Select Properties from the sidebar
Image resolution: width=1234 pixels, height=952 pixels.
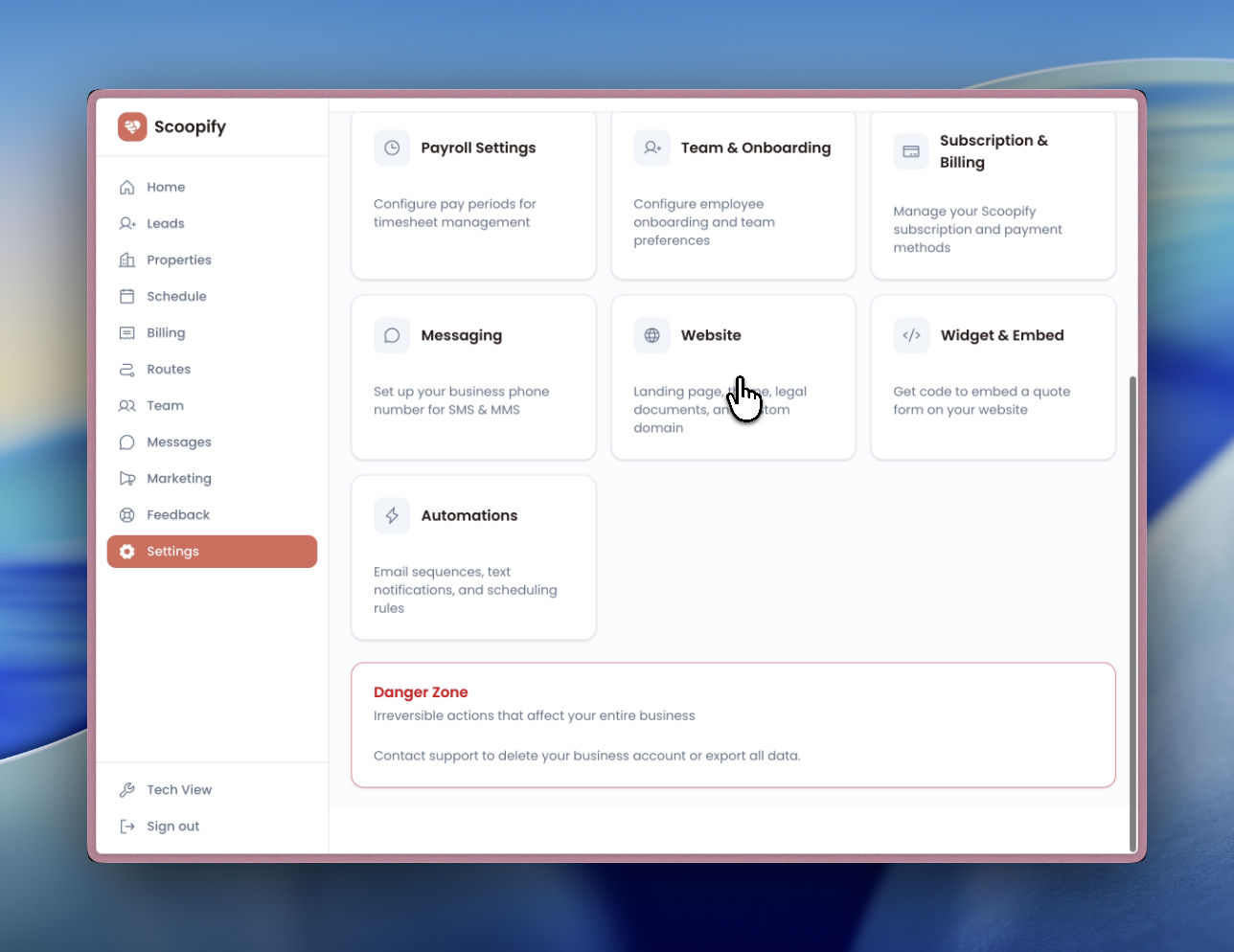click(126, 260)
